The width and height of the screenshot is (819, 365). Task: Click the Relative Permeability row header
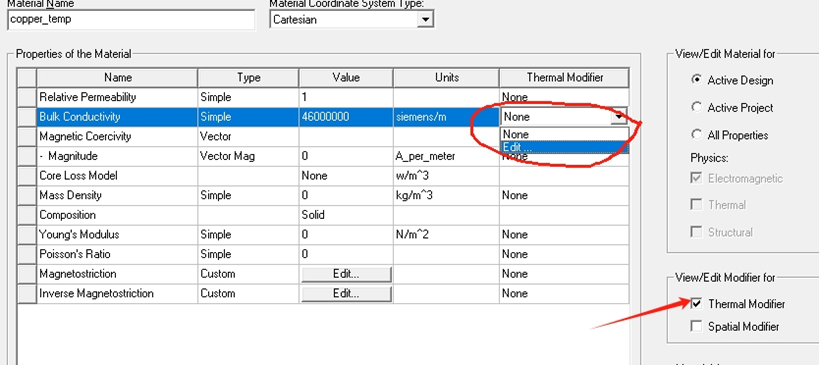[x=27, y=97]
